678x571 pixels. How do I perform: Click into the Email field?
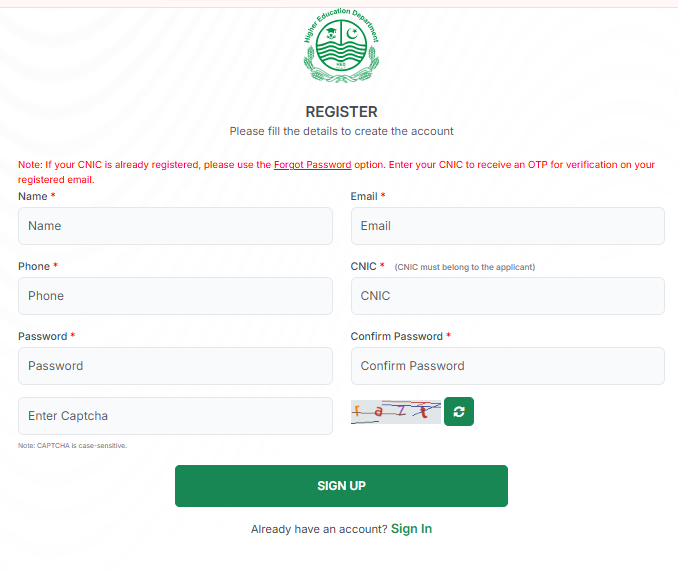(x=507, y=226)
